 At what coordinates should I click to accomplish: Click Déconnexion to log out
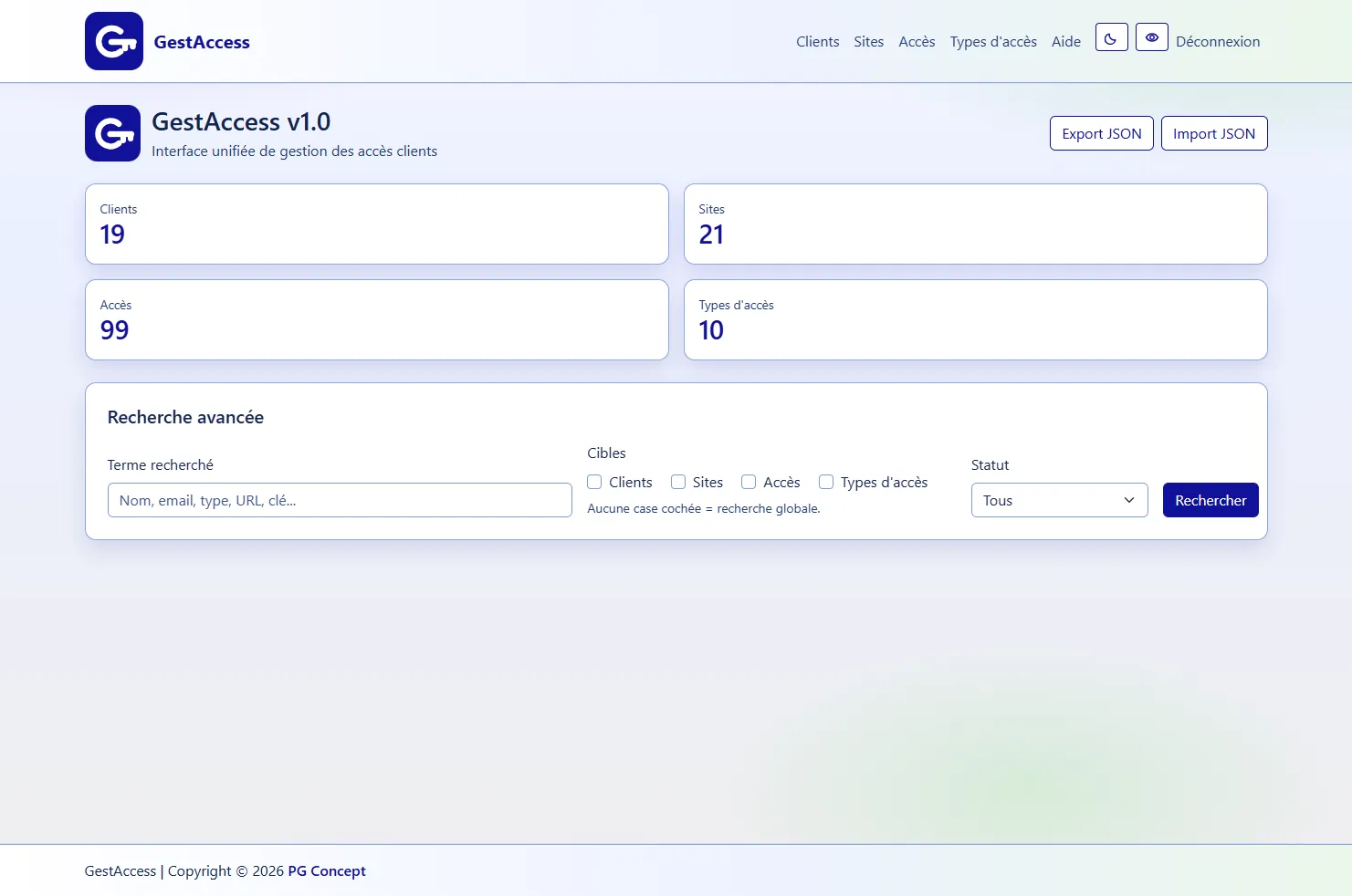pos(1218,41)
